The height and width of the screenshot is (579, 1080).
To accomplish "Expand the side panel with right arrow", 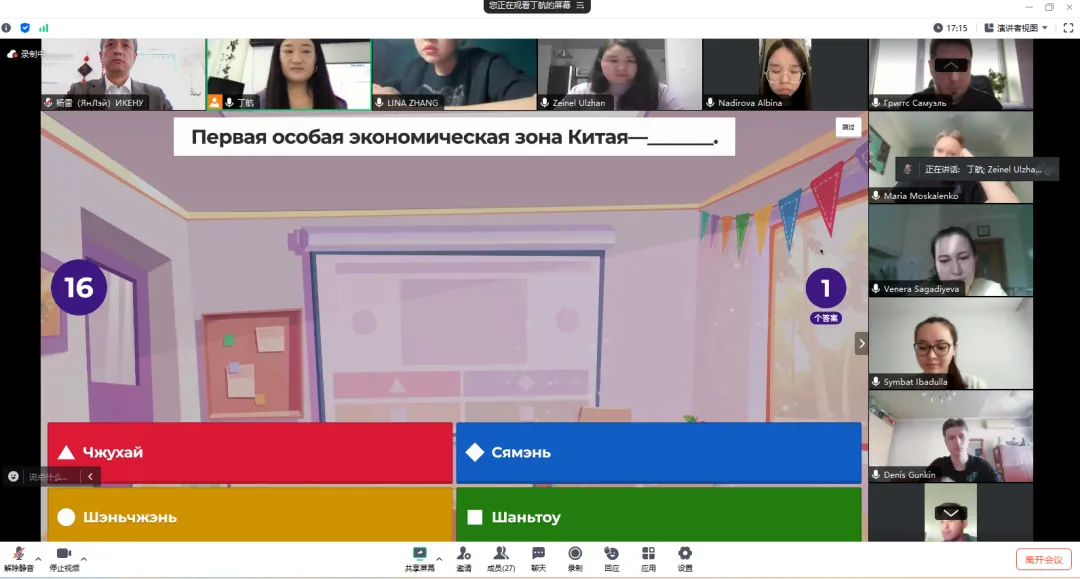I will coord(861,343).
